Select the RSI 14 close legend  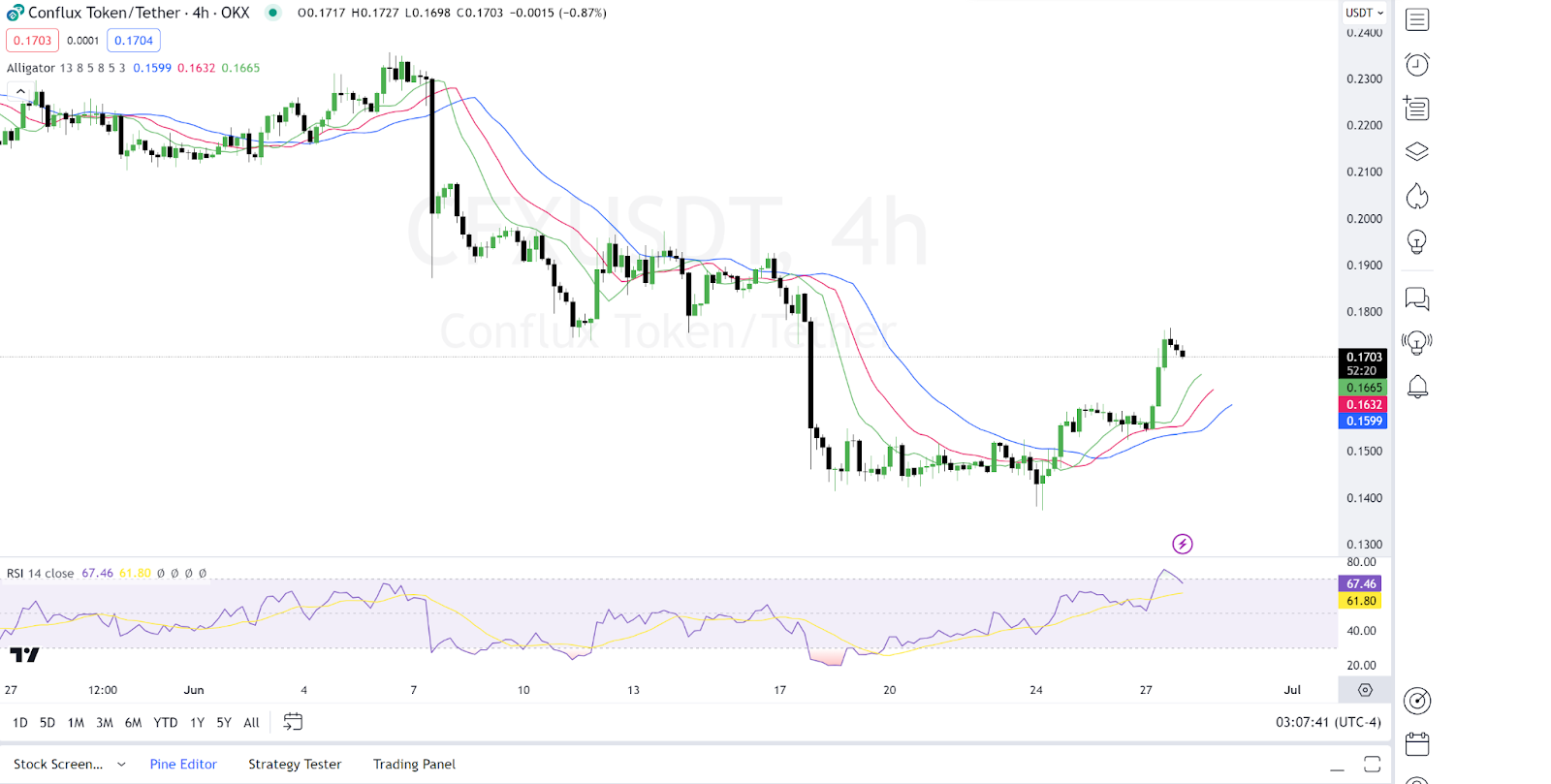[x=40, y=573]
